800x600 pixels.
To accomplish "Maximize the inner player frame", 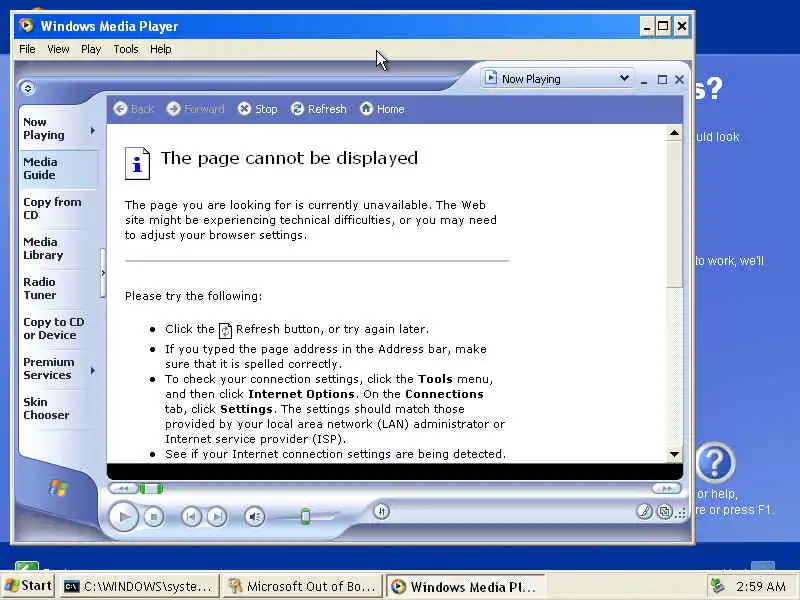I will [x=662, y=80].
